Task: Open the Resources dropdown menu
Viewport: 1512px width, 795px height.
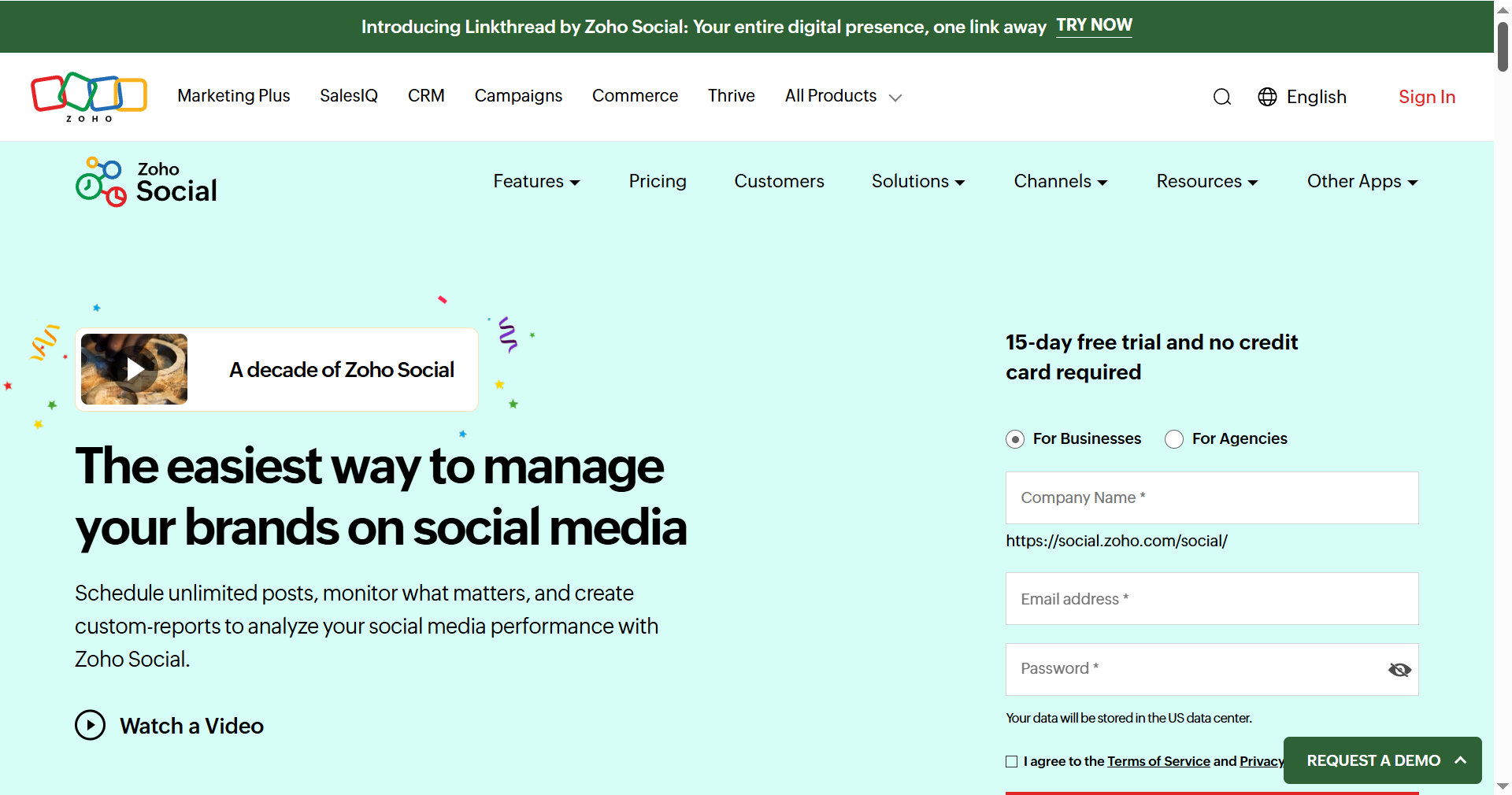Action: pyautogui.click(x=1207, y=182)
